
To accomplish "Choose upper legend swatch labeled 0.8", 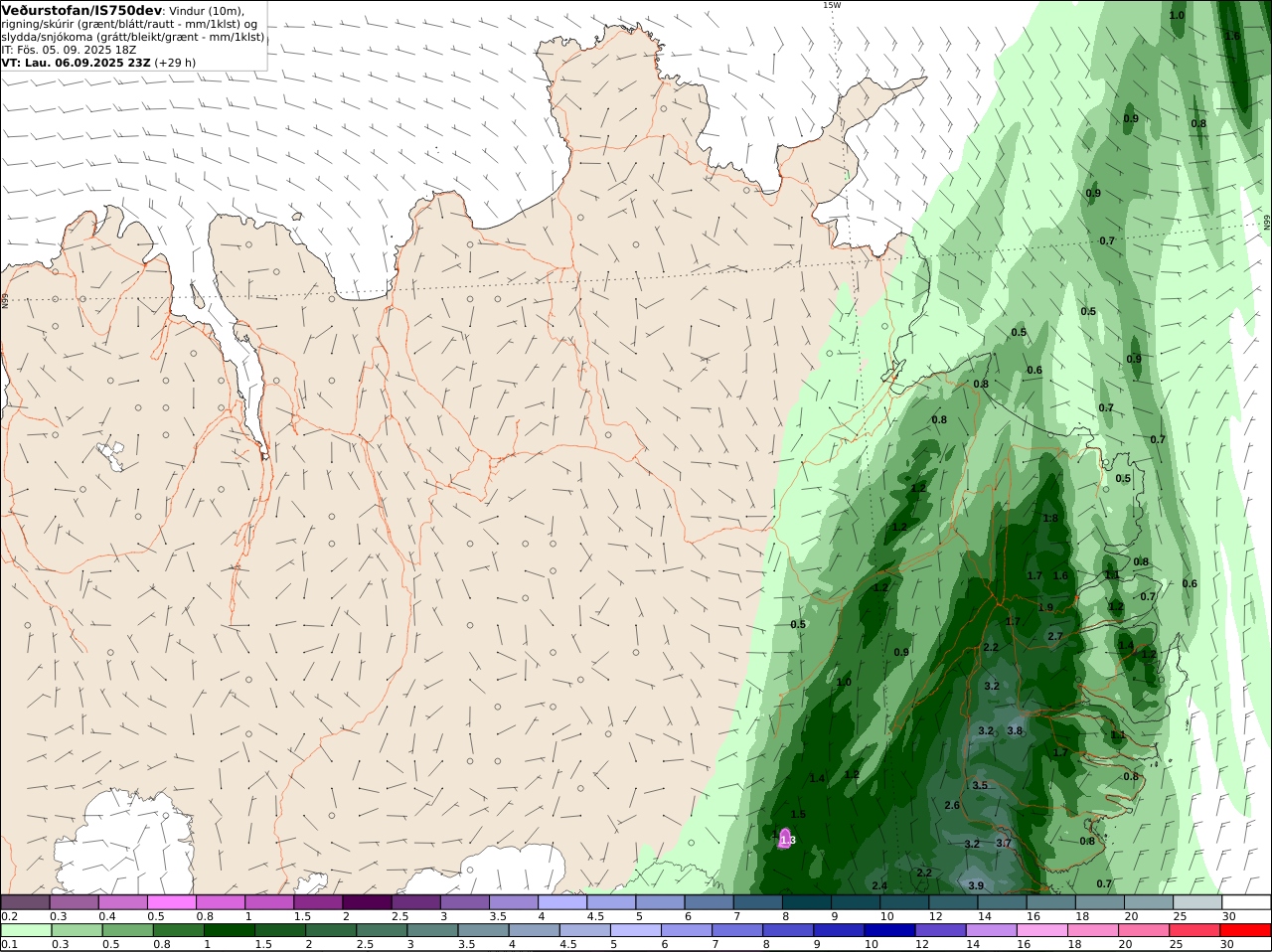I will pos(222,902).
